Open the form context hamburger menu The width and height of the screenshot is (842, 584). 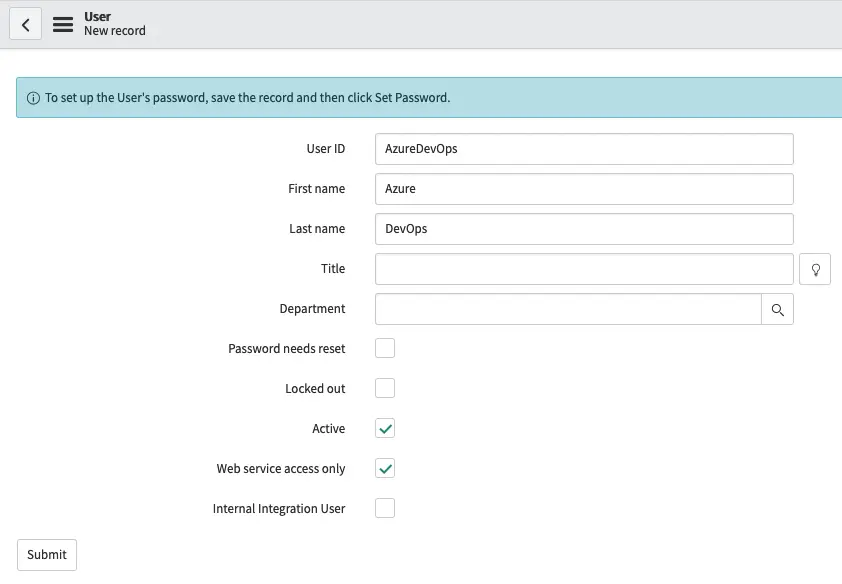click(x=63, y=24)
